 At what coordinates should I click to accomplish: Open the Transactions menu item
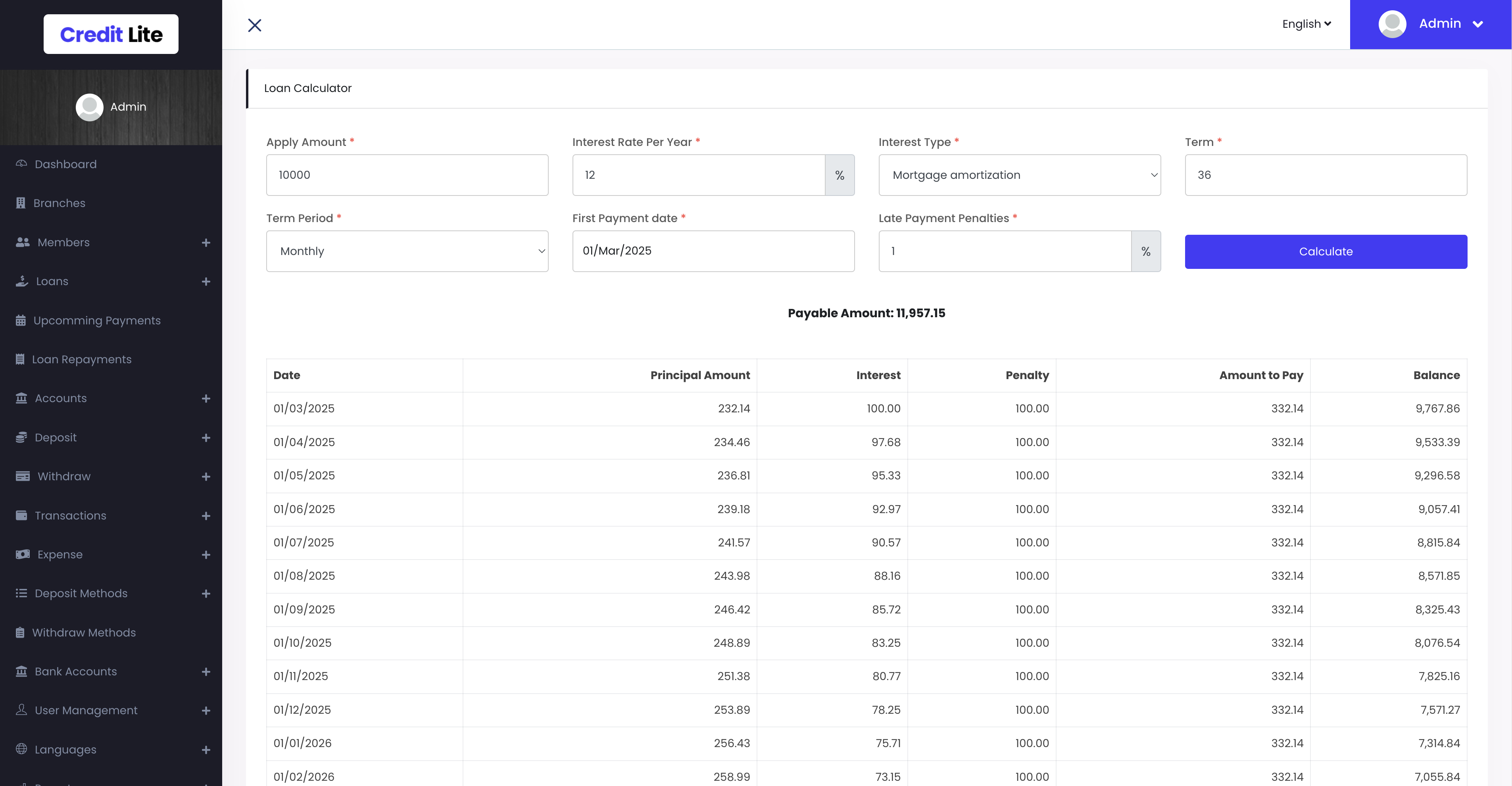(71, 515)
